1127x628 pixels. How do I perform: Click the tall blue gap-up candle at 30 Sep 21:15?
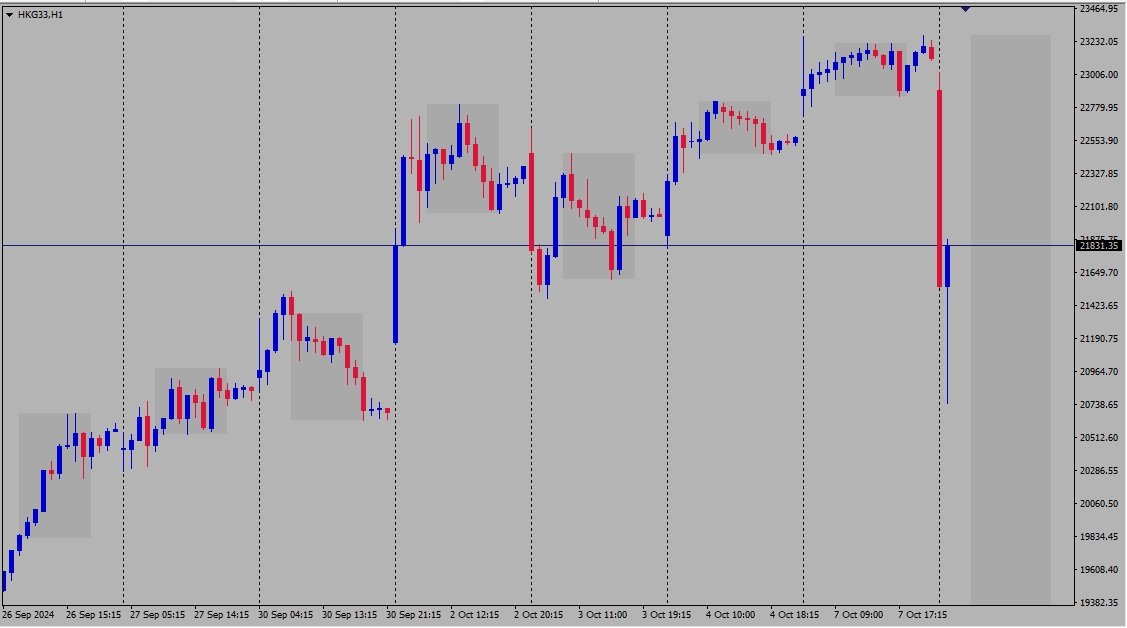(x=396, y=293)
